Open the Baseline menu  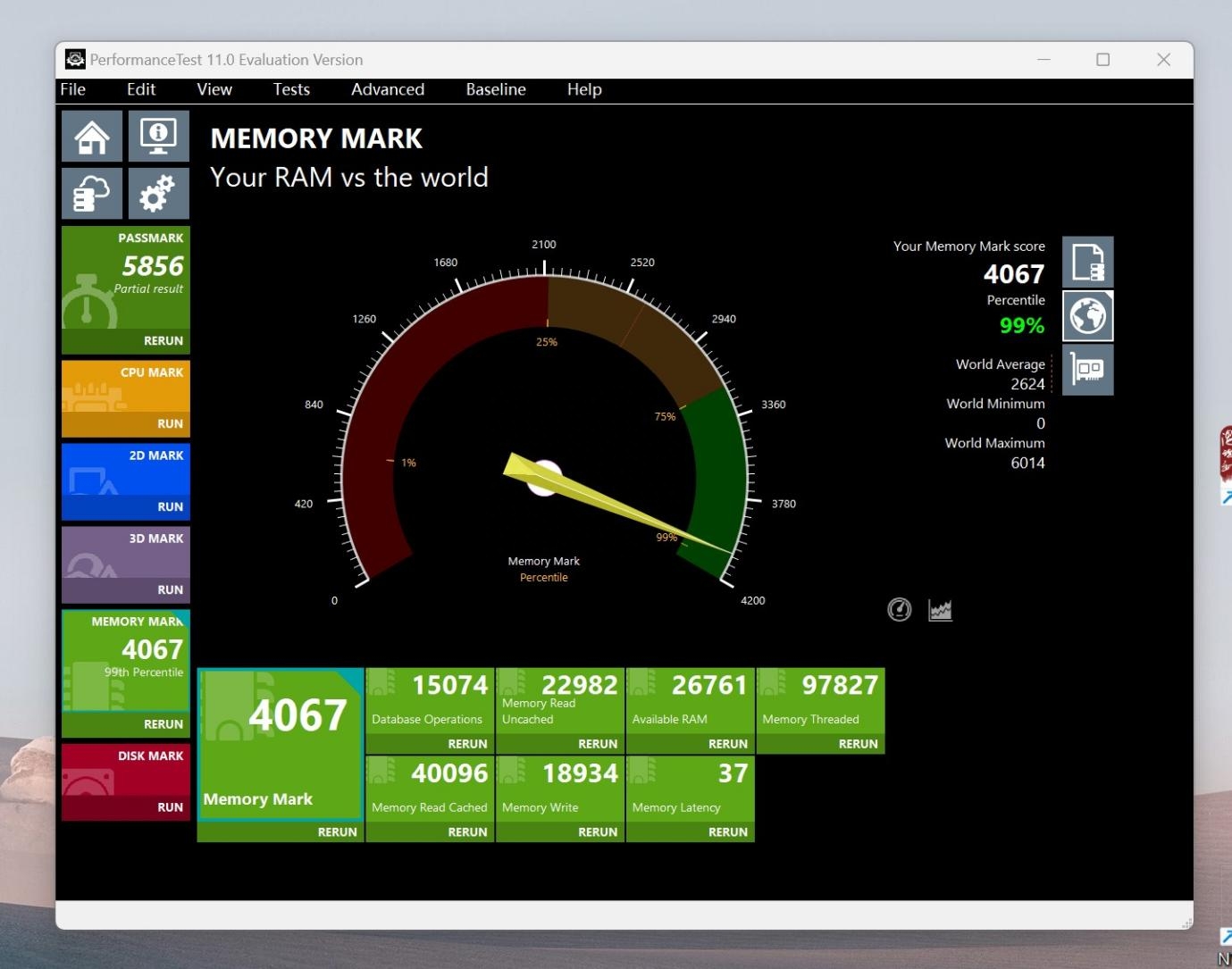pyautogui.click(x=496, y=89)
